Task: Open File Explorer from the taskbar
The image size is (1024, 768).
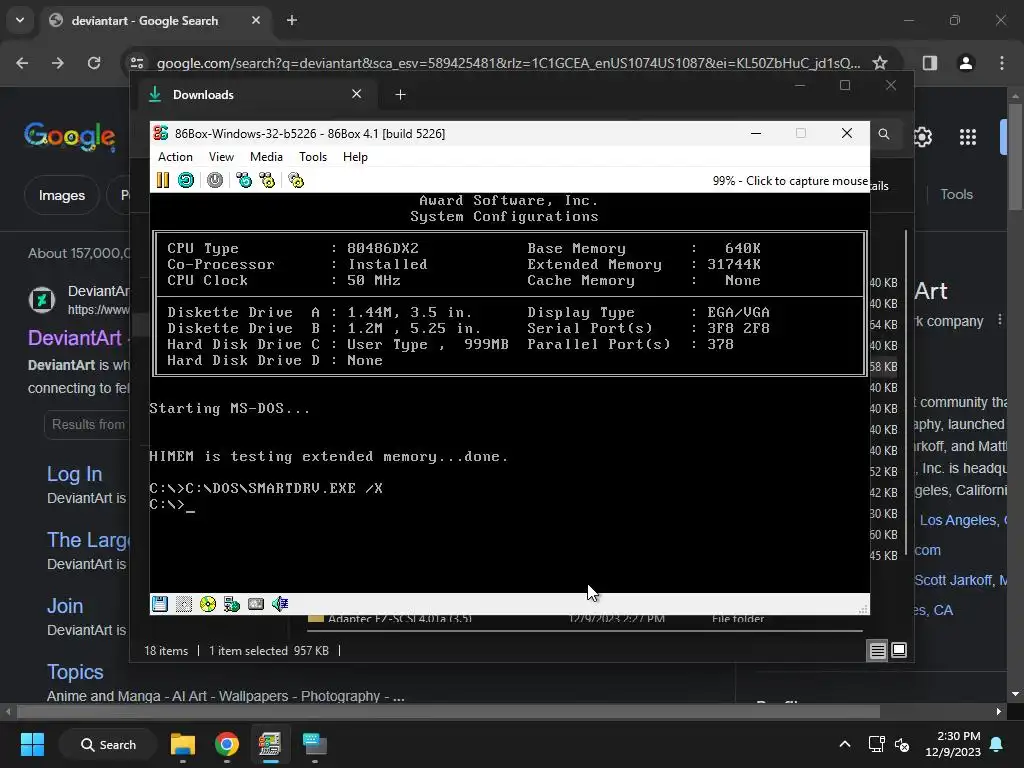Action: [183, 744]
